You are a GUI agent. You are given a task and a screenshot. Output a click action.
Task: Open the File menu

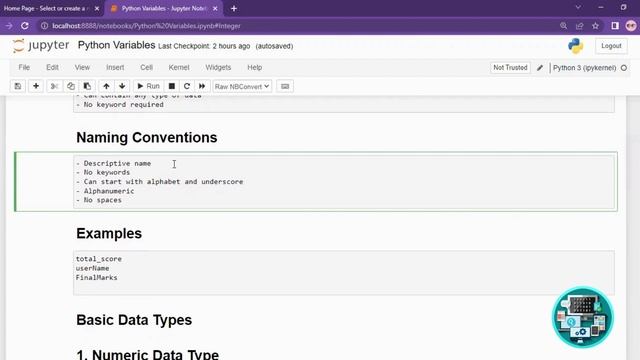24,67
